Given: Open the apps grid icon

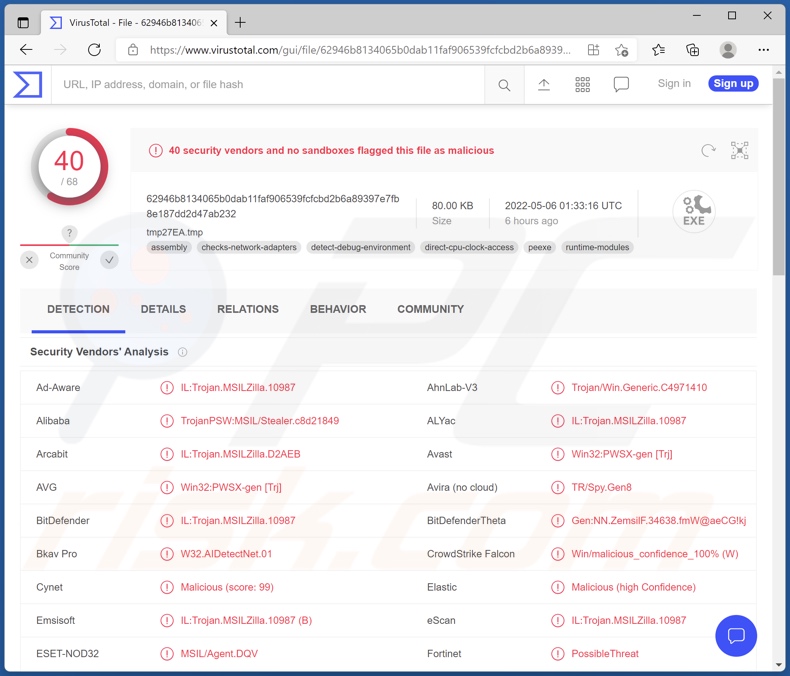Looking at the screenshot, I should point(582,85).
